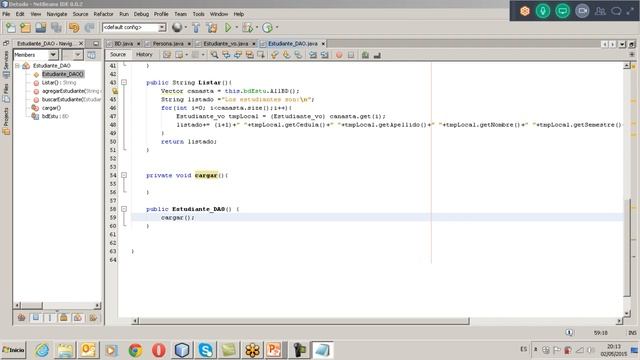
Task: Open the Debug Project dropdown arrow
Action: pos(257,27)
